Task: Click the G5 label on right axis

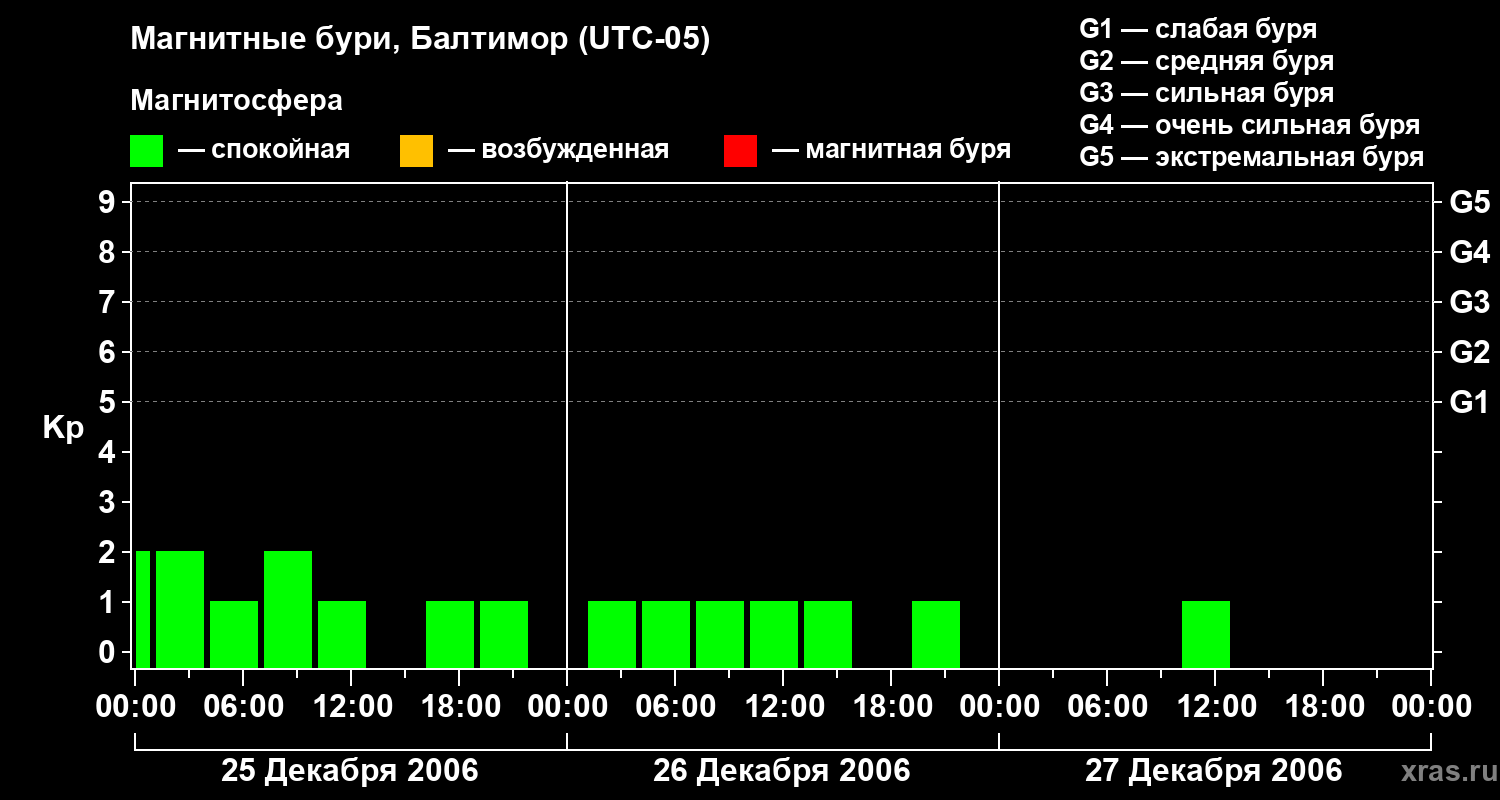Action: [1470, 203]
